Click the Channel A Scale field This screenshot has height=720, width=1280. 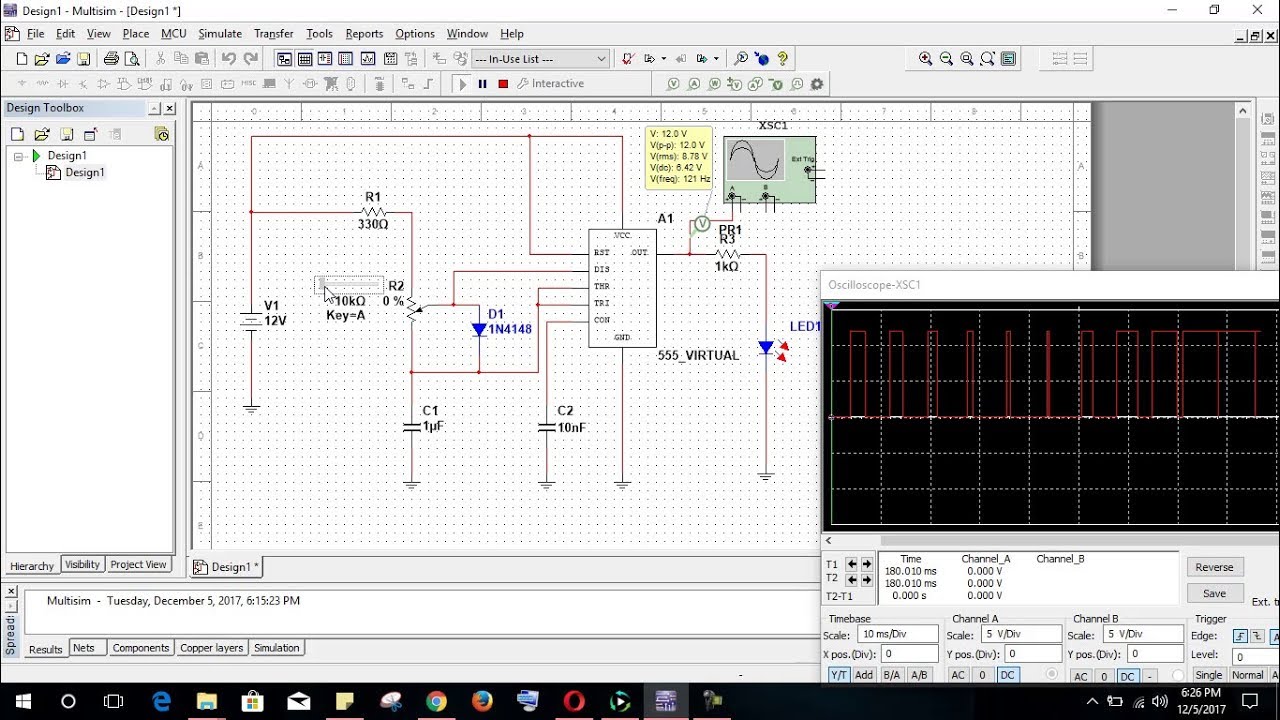pyautogui.click(x=1021, y=635)
